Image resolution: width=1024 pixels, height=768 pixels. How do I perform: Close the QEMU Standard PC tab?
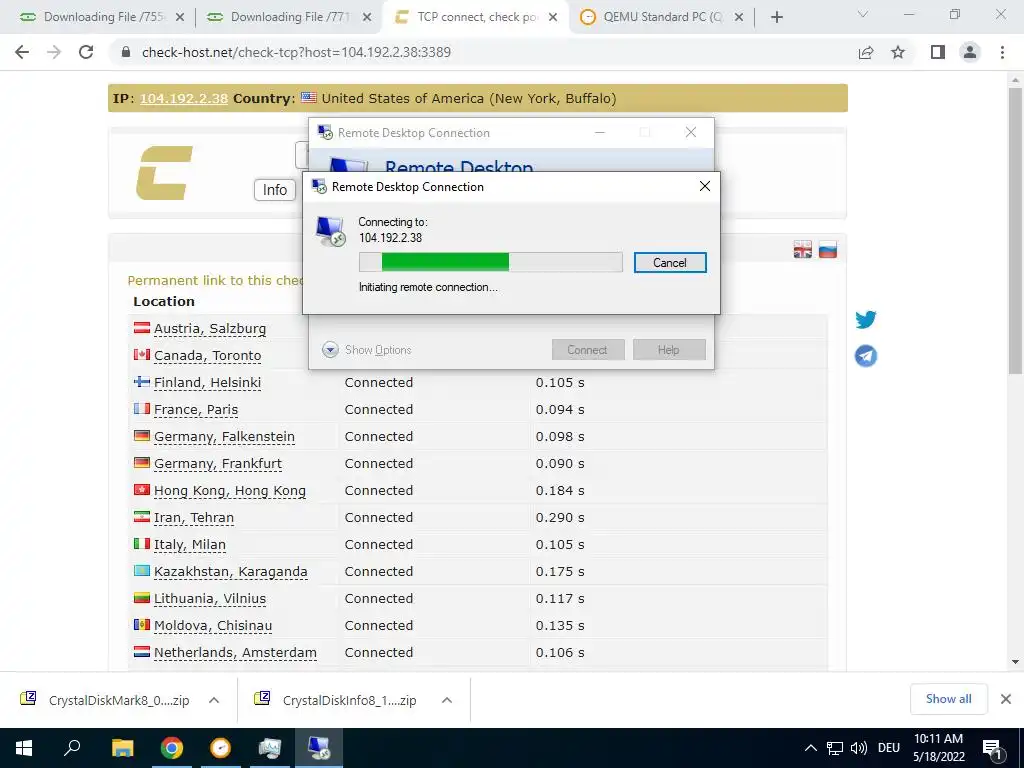tap(739, 18)
